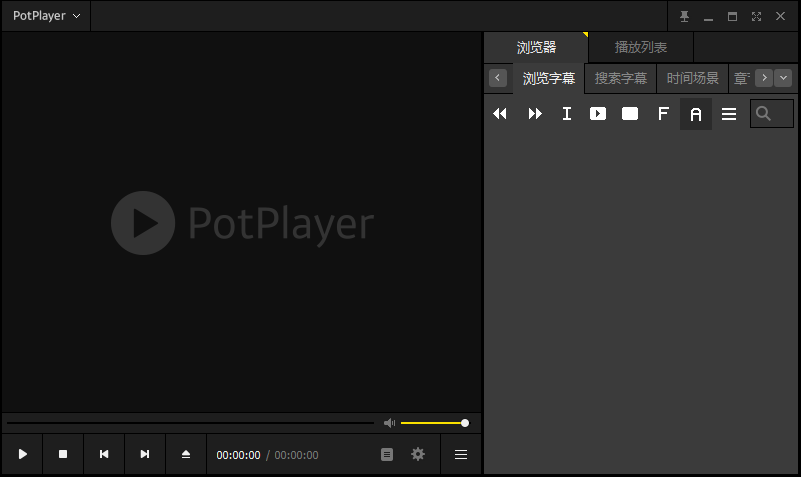This screenshot has width=801, height=477.
Task: Switch to fullscreen mode
Action: tap(756, 16)
